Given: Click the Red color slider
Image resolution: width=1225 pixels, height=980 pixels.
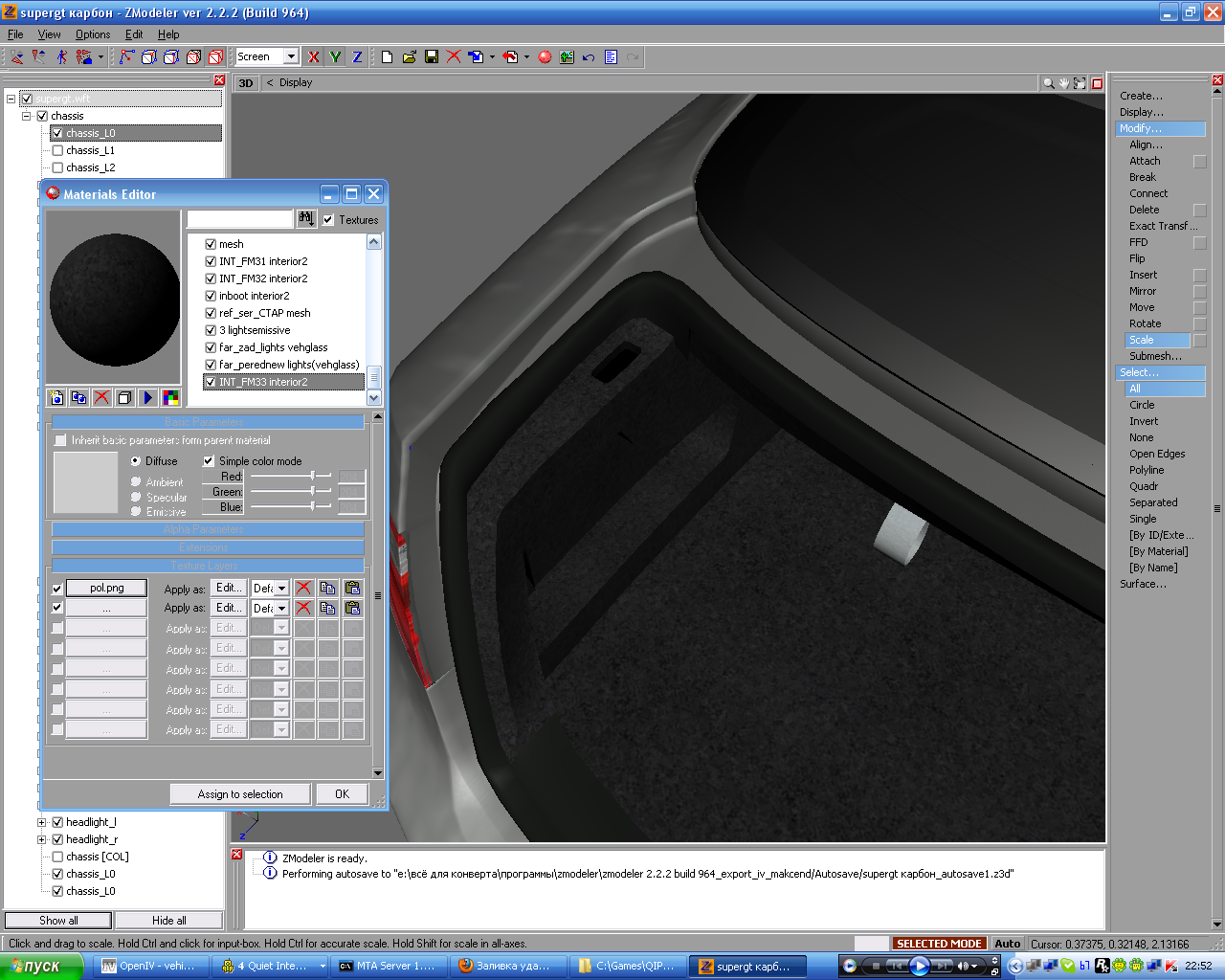Looking at the screenshot, I should (312, 476).
